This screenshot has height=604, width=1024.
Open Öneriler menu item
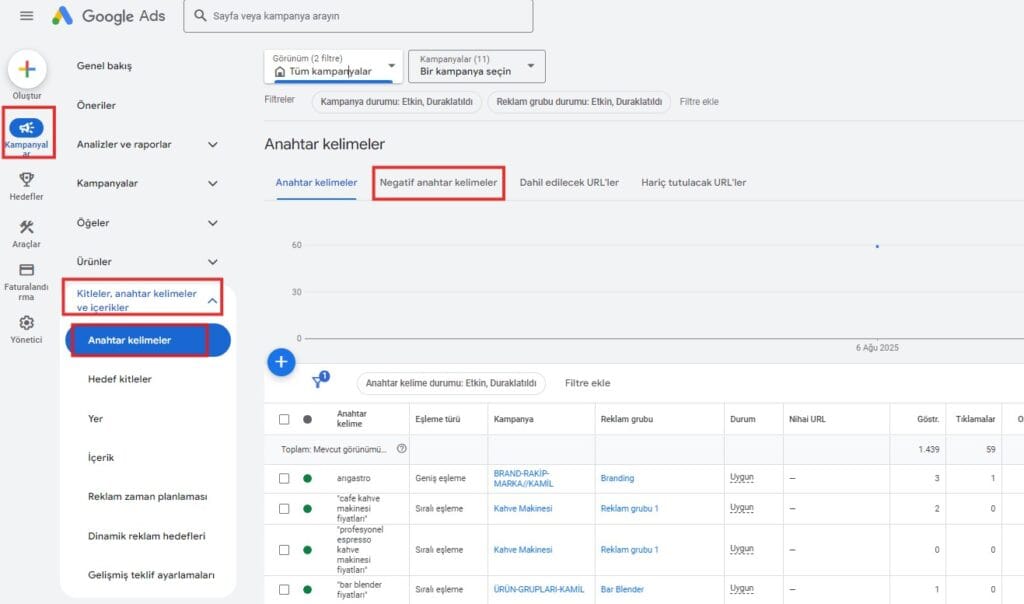(x=96, y=105)
